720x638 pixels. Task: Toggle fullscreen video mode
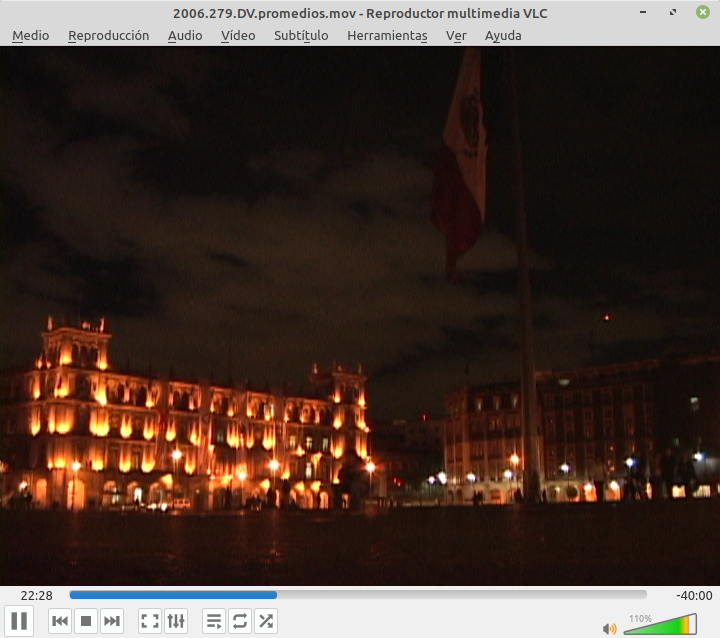click(150, 621)
